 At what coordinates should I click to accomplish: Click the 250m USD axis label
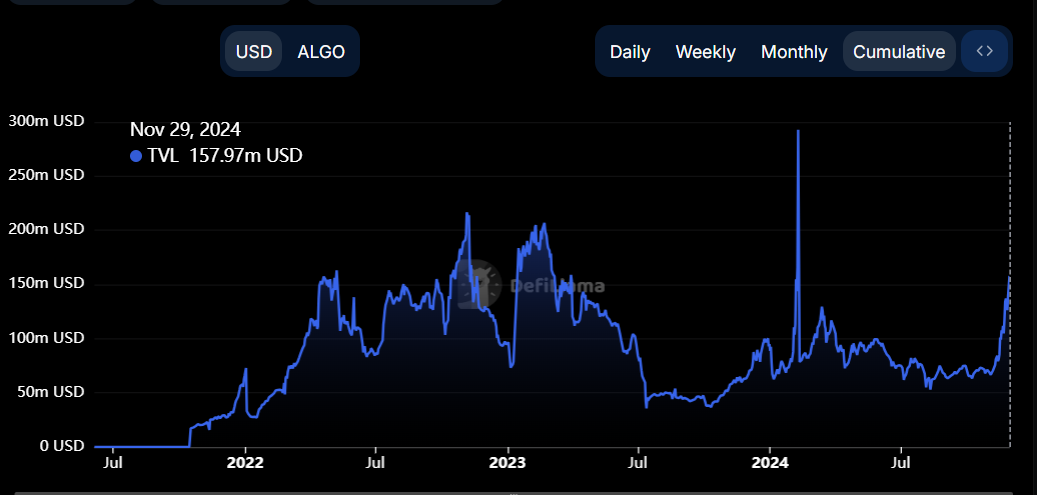[46, 175]
